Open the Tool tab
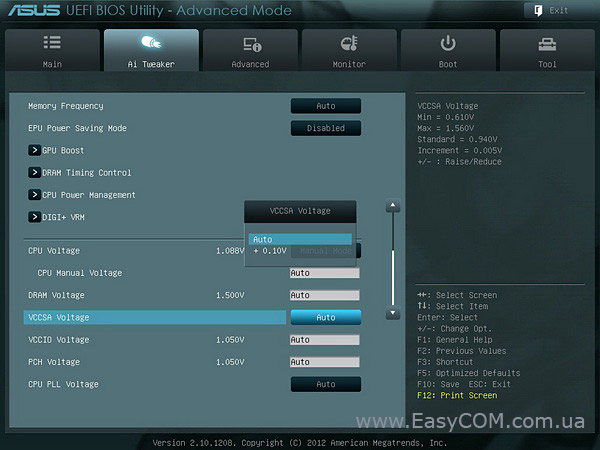 tap(547, 50)
